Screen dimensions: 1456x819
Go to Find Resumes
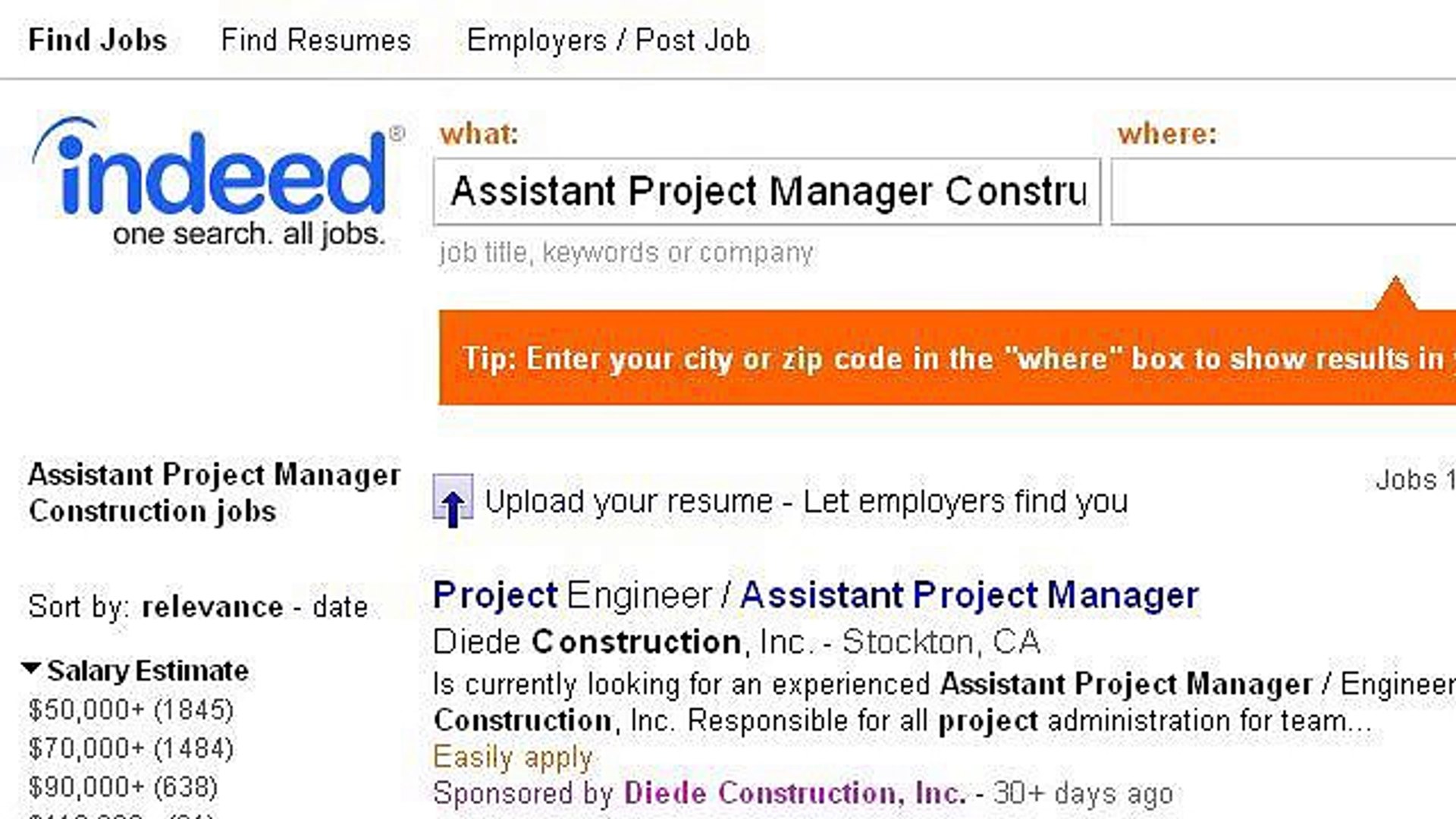(315, 40)
